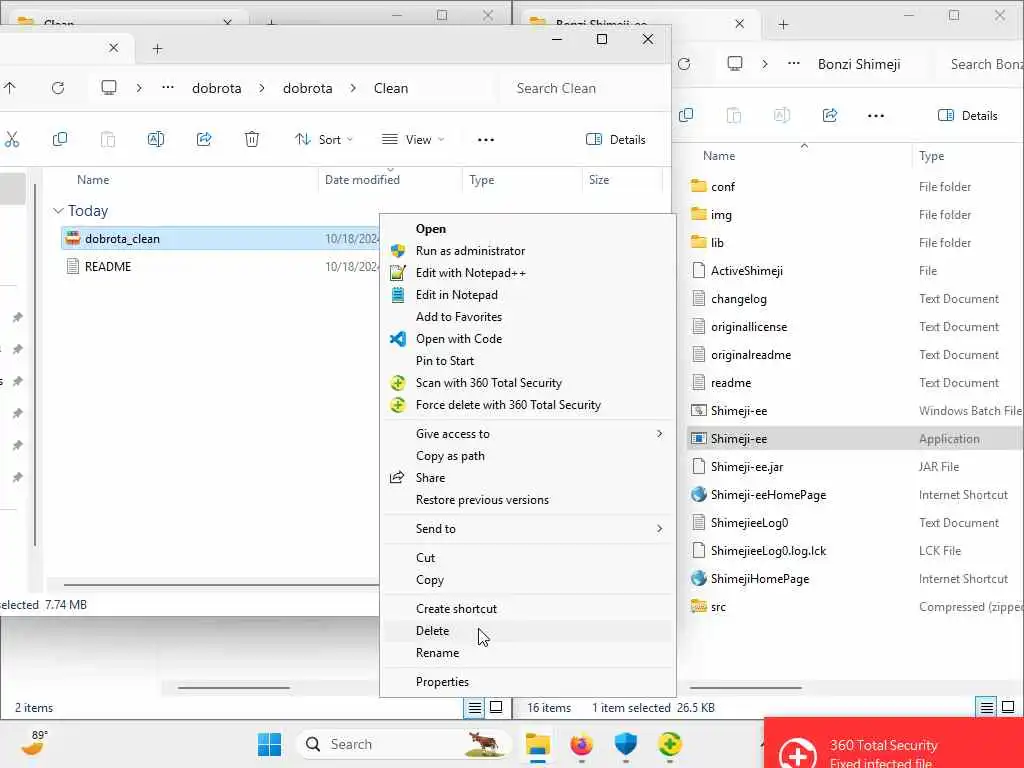The width and height of the screenshot is (1024, 768).
Task: Switch Clean window to details list view
Action: [x=474, y=707]
